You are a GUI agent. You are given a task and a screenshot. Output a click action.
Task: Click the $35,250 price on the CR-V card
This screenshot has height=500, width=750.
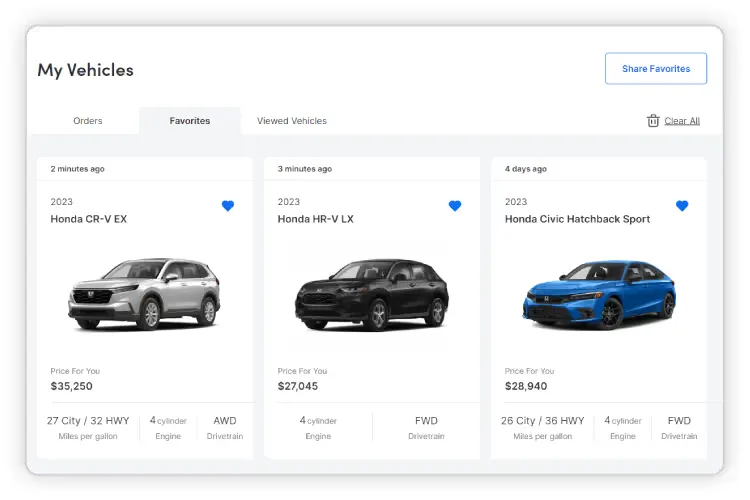(x=71, y=386)
